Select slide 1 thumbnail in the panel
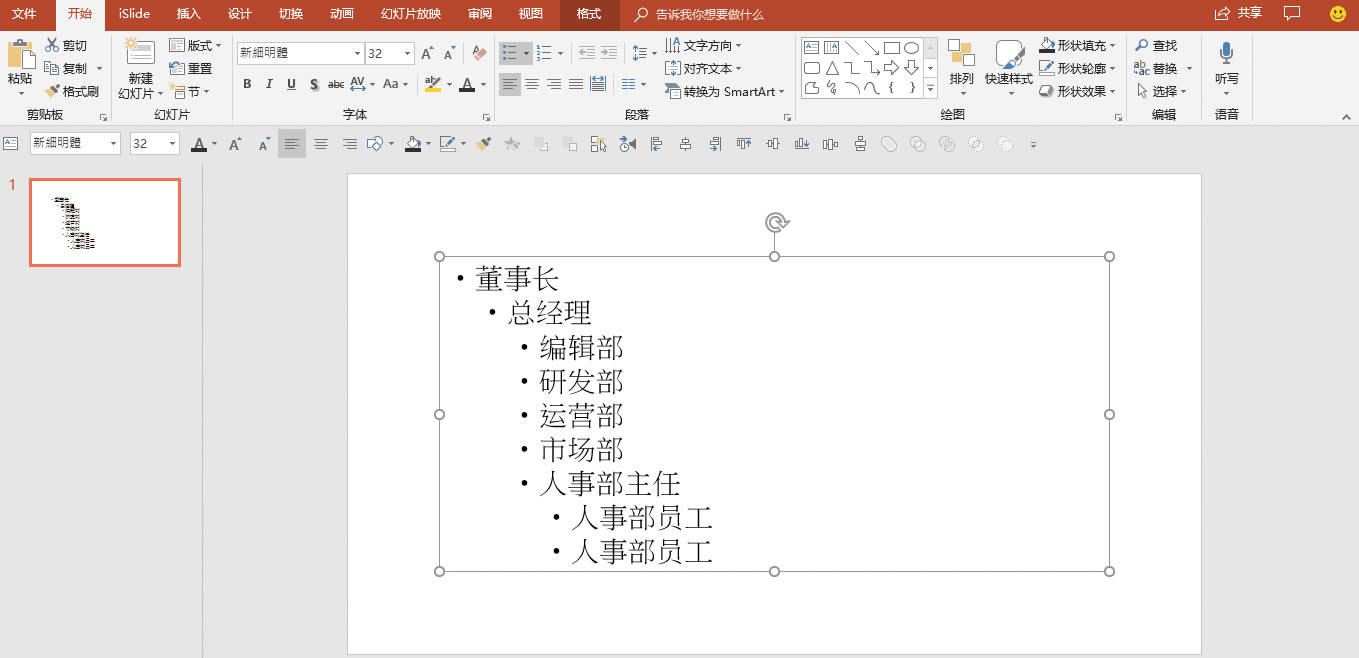The width and height of the screenshot is (1359, 658). click(x=104, y=222)
